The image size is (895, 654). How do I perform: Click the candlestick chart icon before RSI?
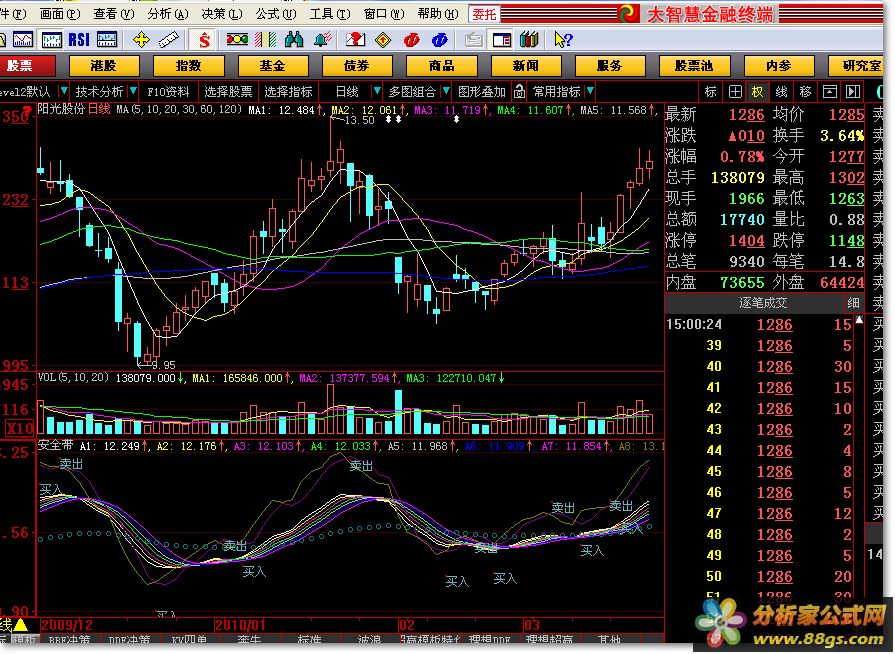51,39
